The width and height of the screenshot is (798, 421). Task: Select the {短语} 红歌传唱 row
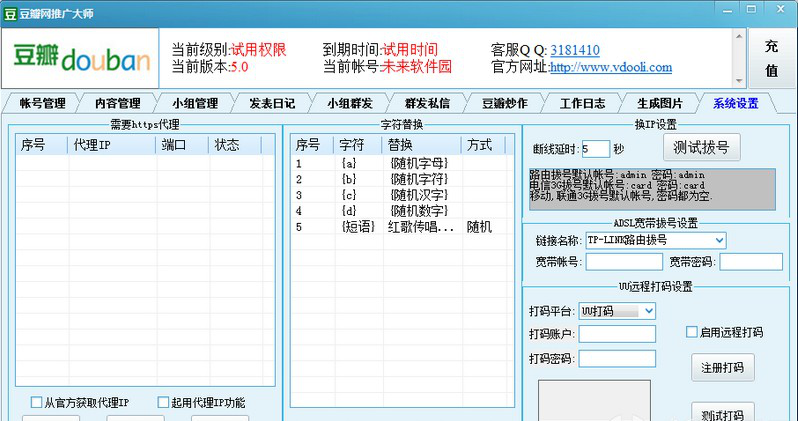(x=402, y=227)
